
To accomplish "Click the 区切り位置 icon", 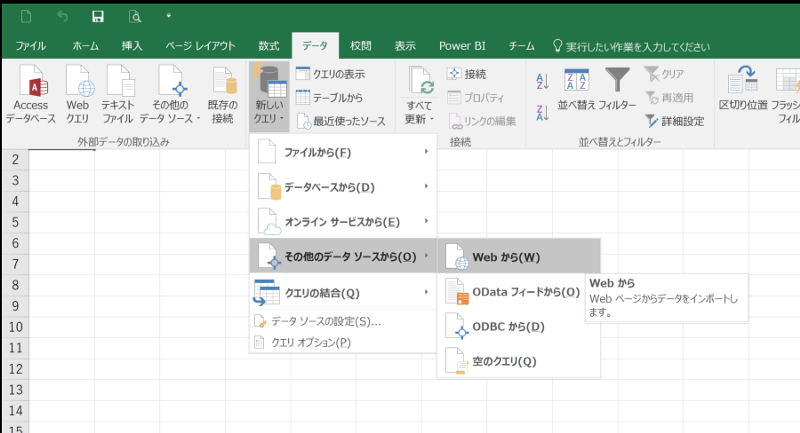I will (743, 83).
